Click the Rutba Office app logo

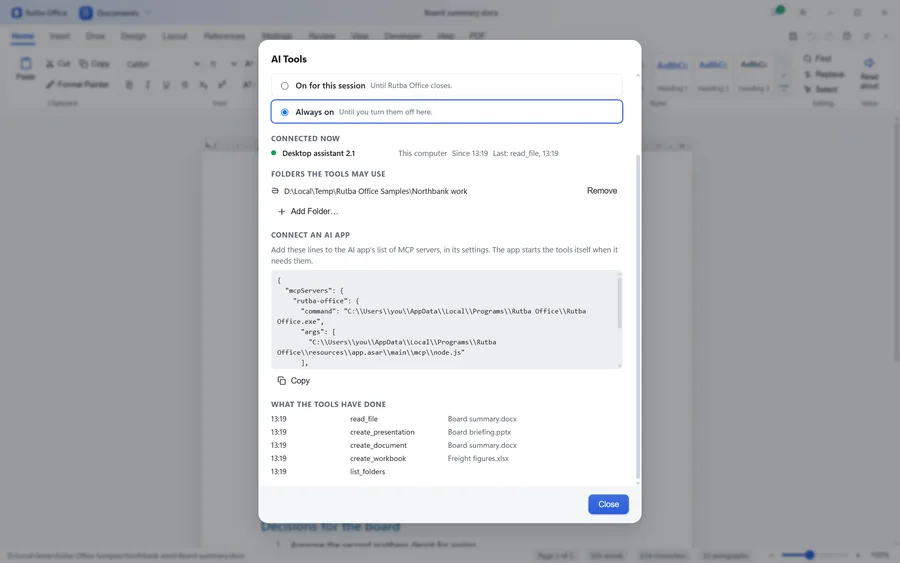pyautogui.click(x=17, y=13)
